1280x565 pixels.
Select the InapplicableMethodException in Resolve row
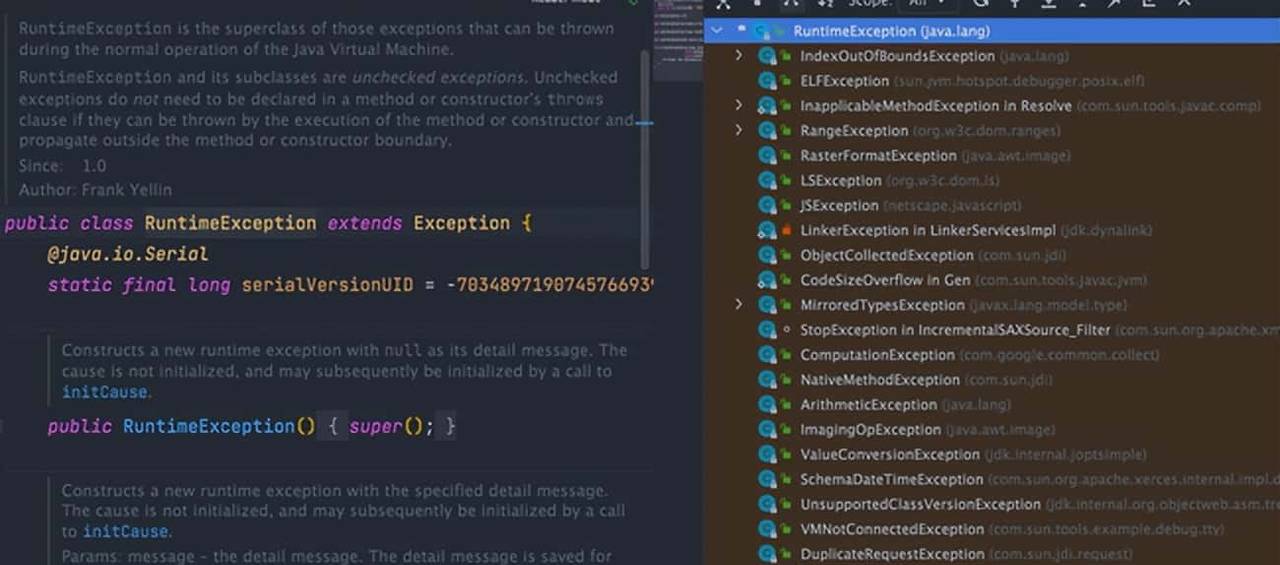pos(991,106)
